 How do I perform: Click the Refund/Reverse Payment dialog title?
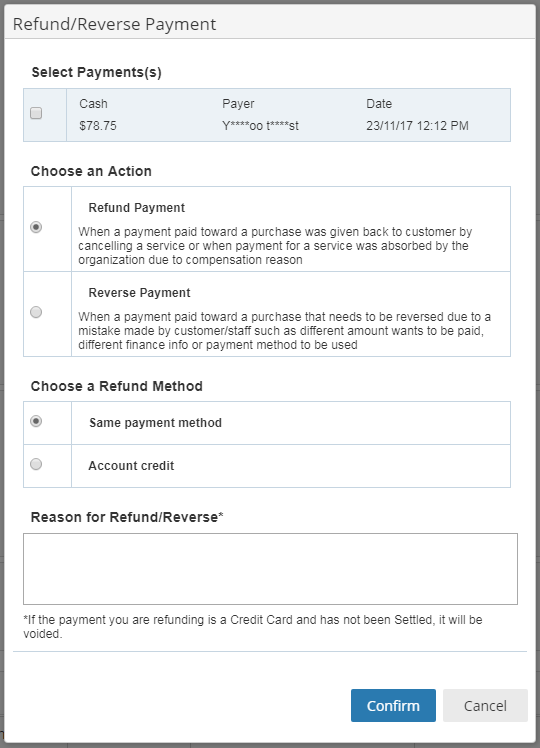point(114,24)
